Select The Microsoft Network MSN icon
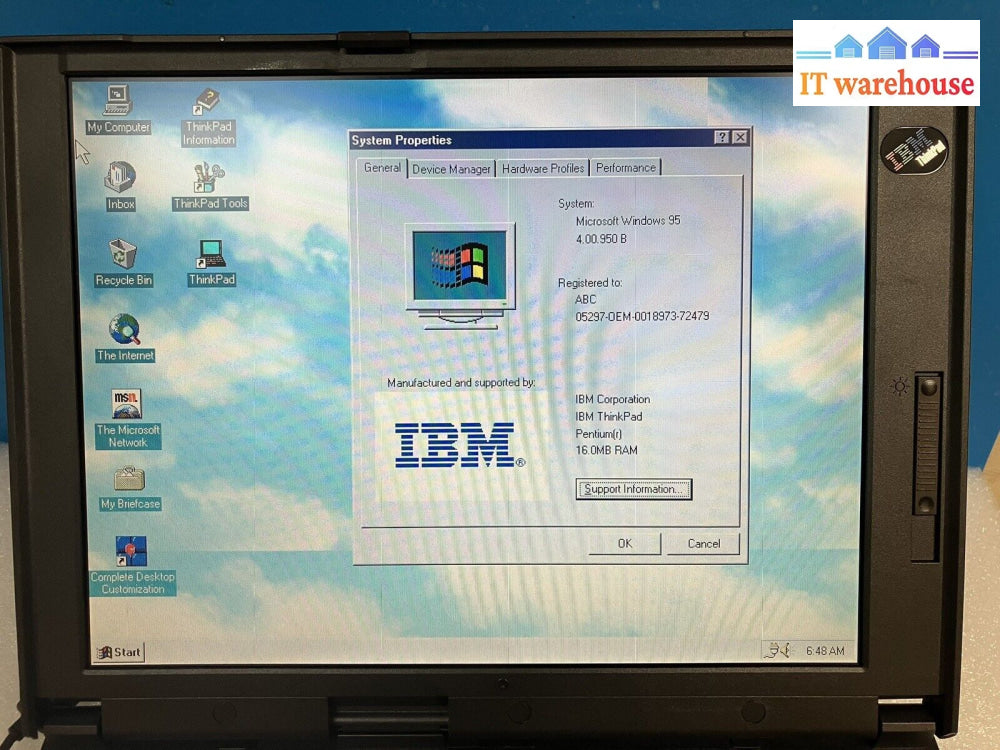The width and height of the screenshot is (1000, 750). click(x=127, y=405)
